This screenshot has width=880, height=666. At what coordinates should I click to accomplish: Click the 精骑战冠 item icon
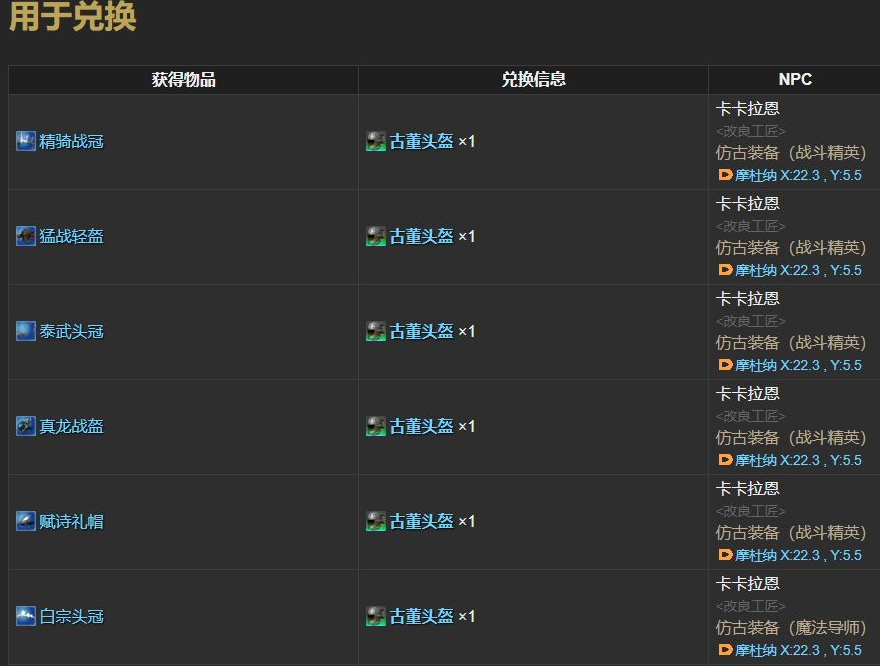[x=26, y=141]
